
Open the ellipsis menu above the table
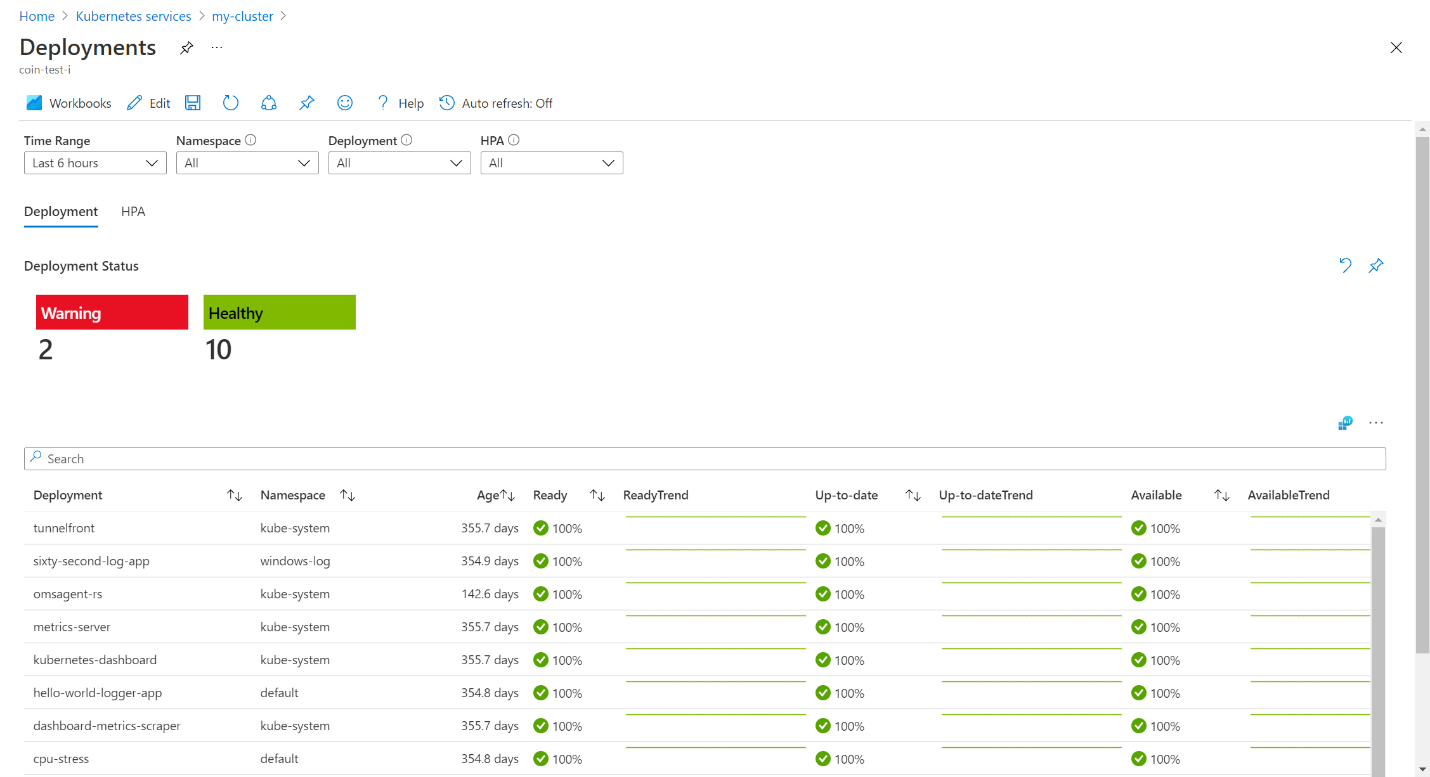(1376, 423)
